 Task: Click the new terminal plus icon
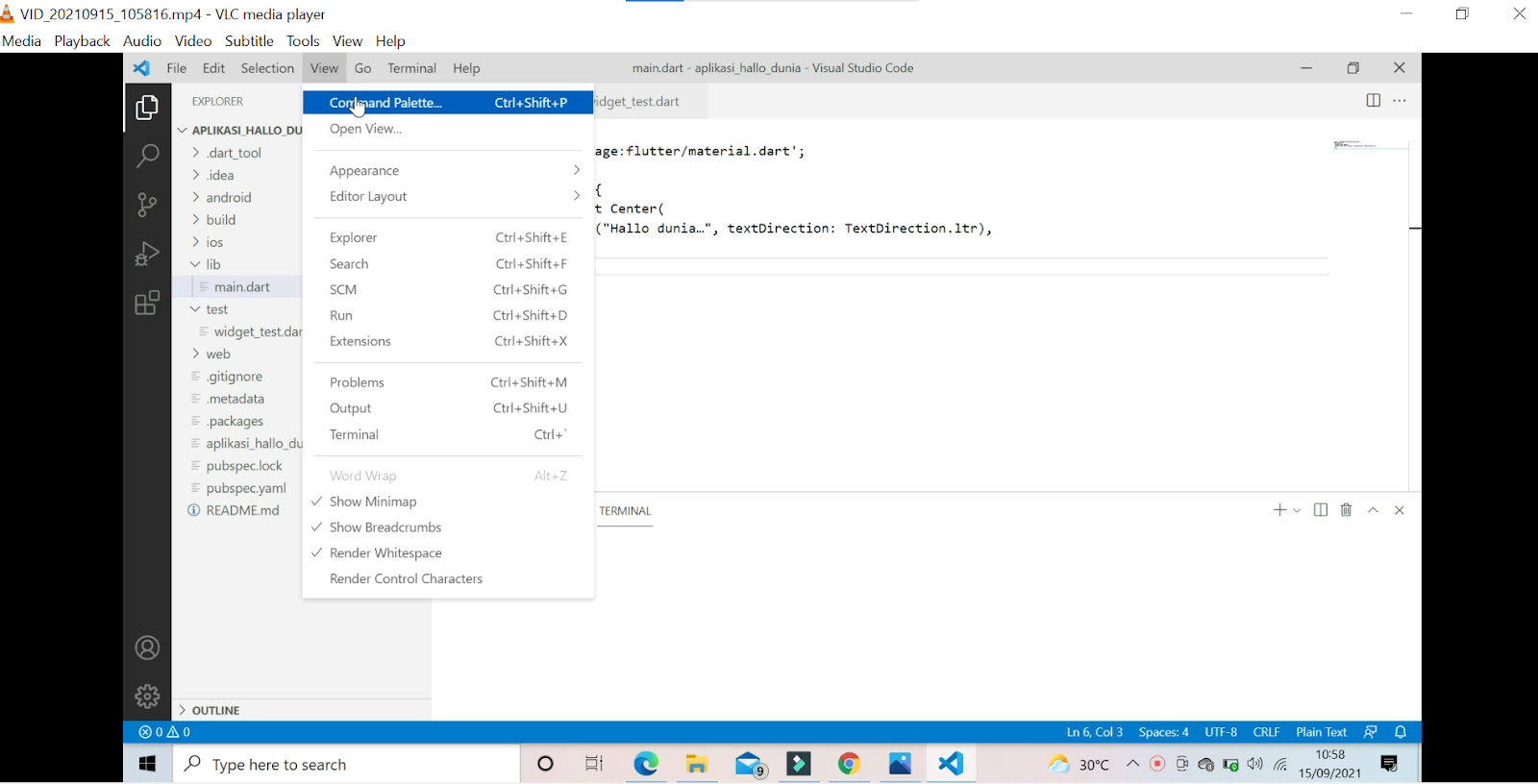(x=1279, y=510)
